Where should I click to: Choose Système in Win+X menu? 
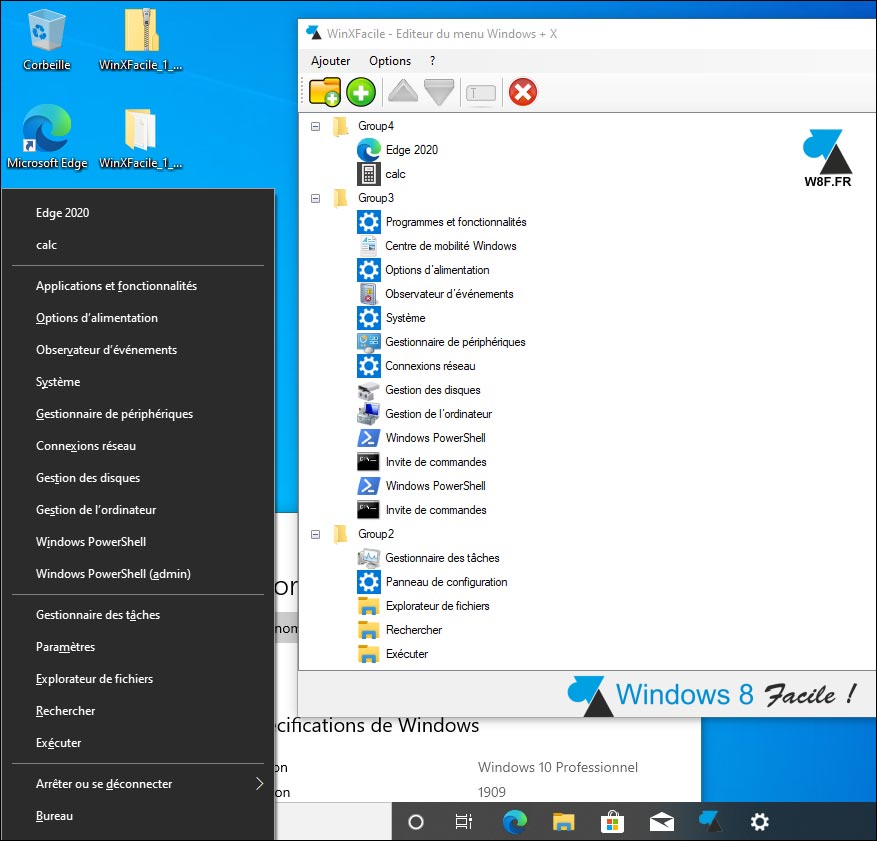pos(138,382)
